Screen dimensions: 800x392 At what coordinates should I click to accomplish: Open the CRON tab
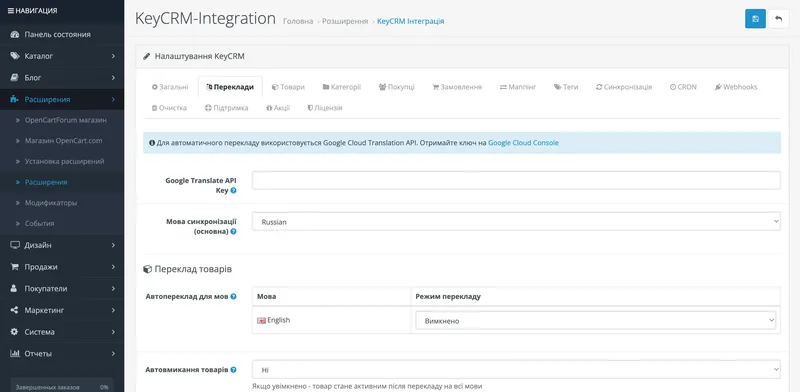point(683,87)
